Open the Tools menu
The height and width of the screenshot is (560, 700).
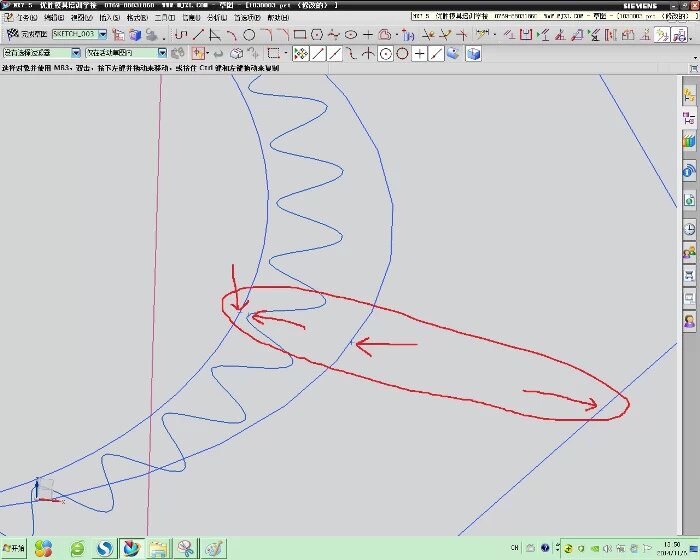165,17
